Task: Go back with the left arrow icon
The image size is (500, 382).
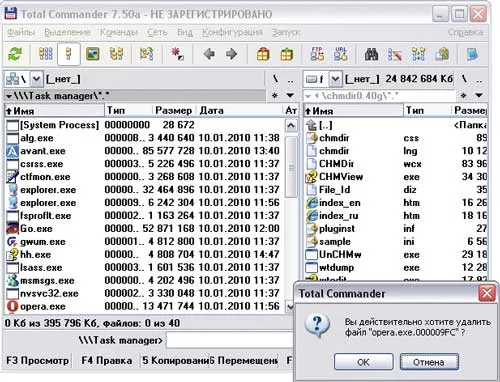Action: (x=209, y=54)
